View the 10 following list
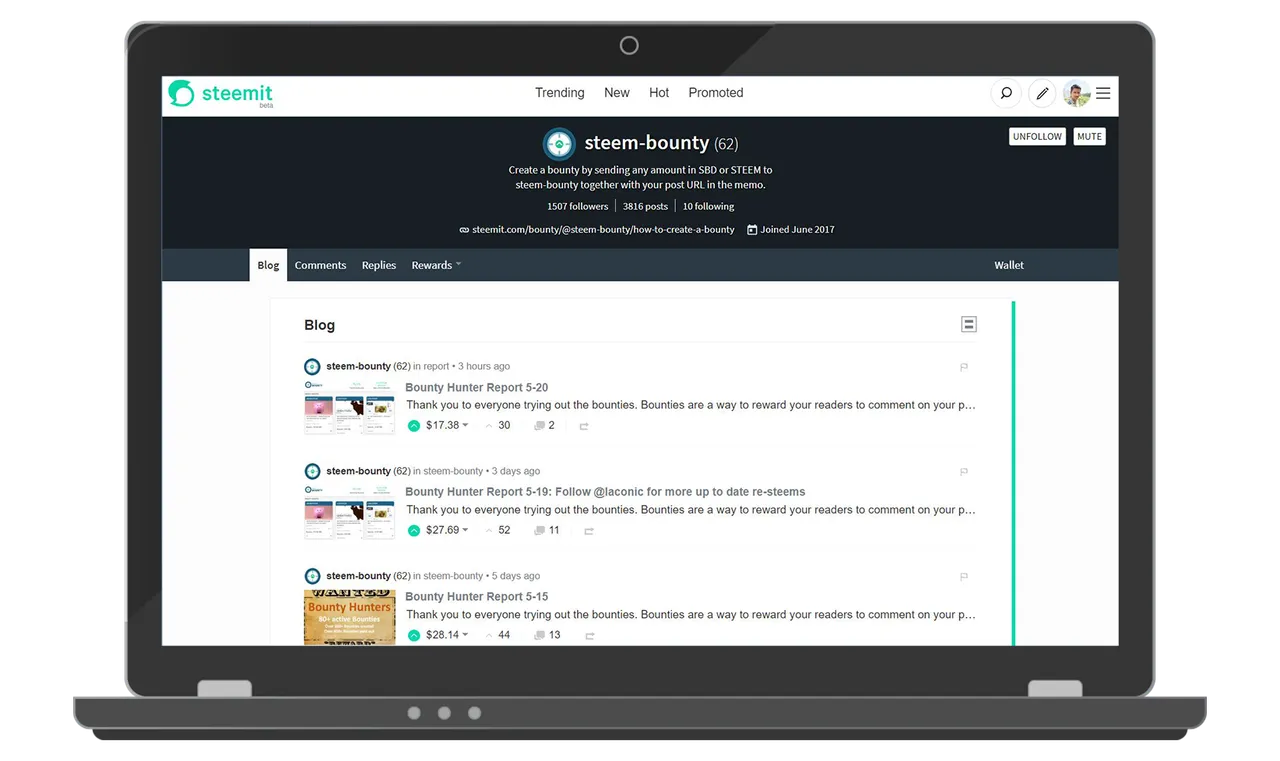 pyautogui.click(x=709, y=207)
